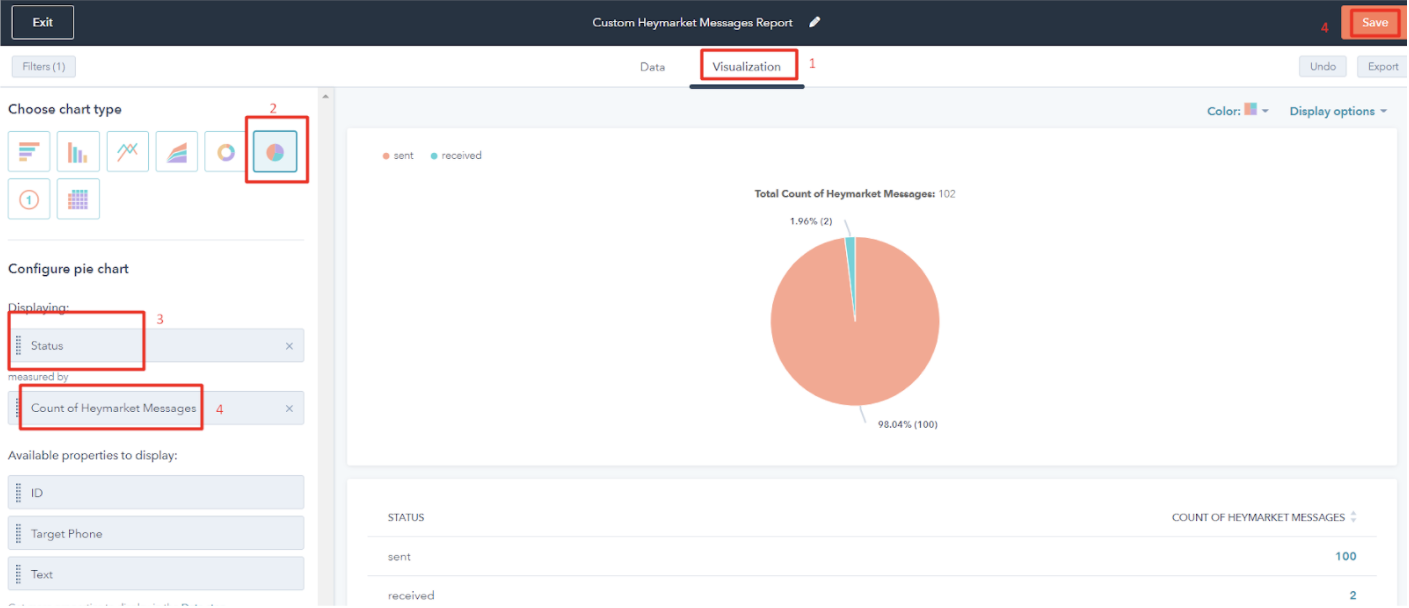Open the Color palette dropdown
Image resolution: width=1409 pixels, height=608 pixels.
click(1238, 111)
